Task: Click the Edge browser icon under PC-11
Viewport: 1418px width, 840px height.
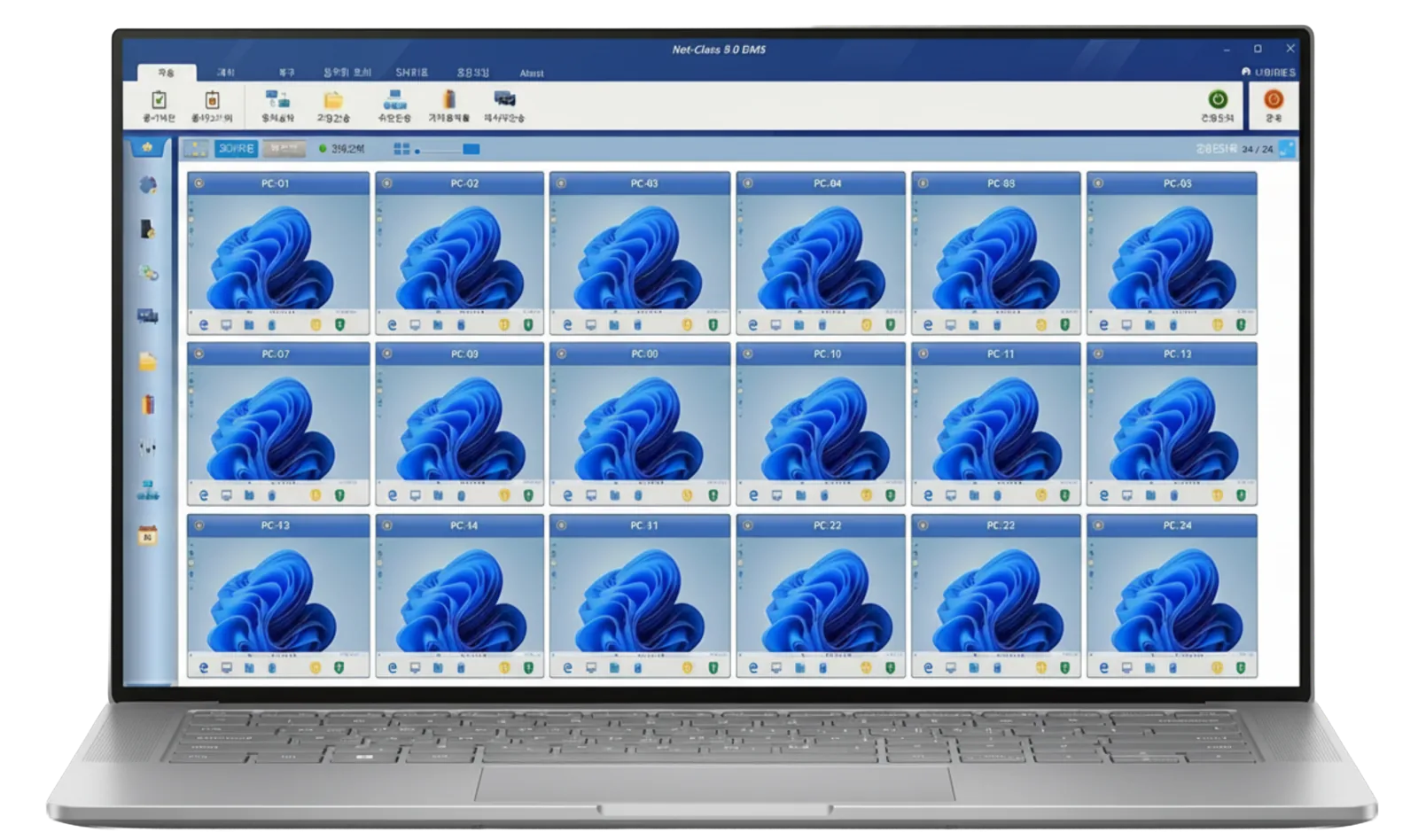Action: click(x=928, y=495)
